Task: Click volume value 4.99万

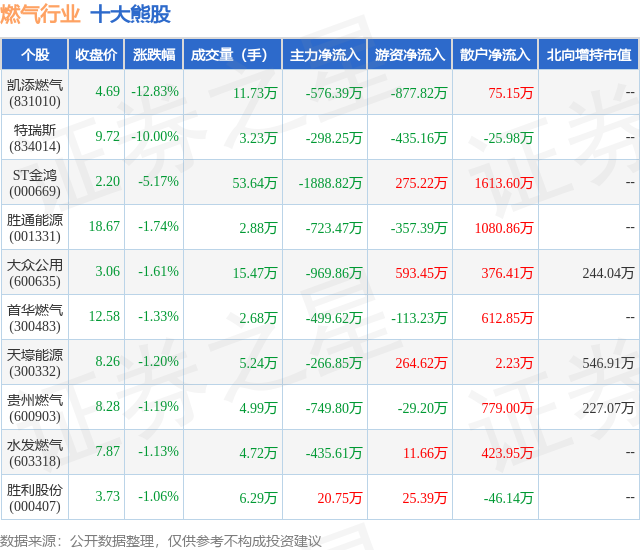Action: (258, 408)
